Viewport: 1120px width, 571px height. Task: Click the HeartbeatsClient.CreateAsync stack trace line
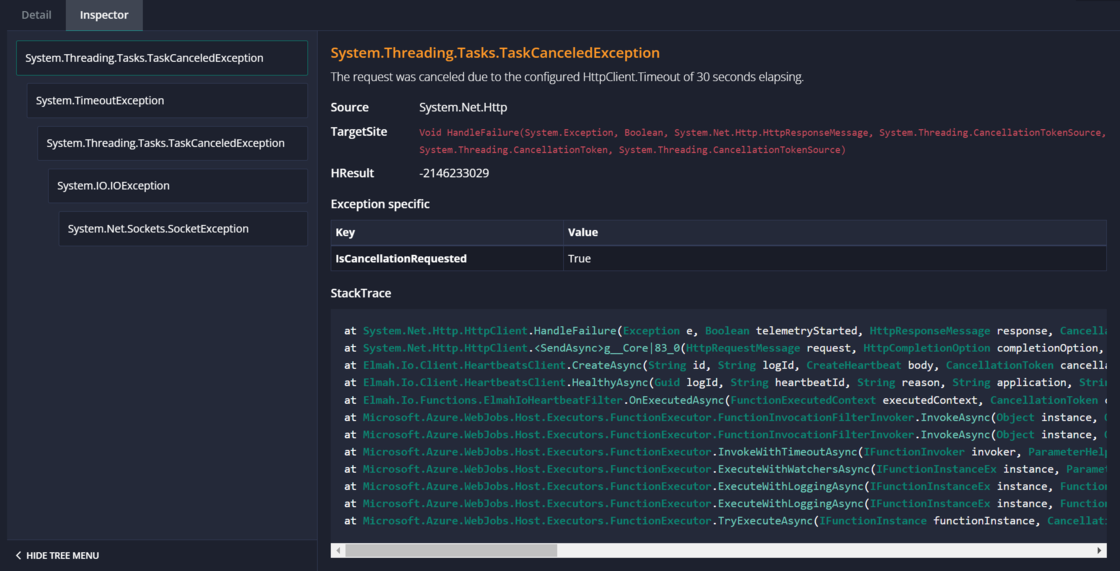click(x=724, y=366)
